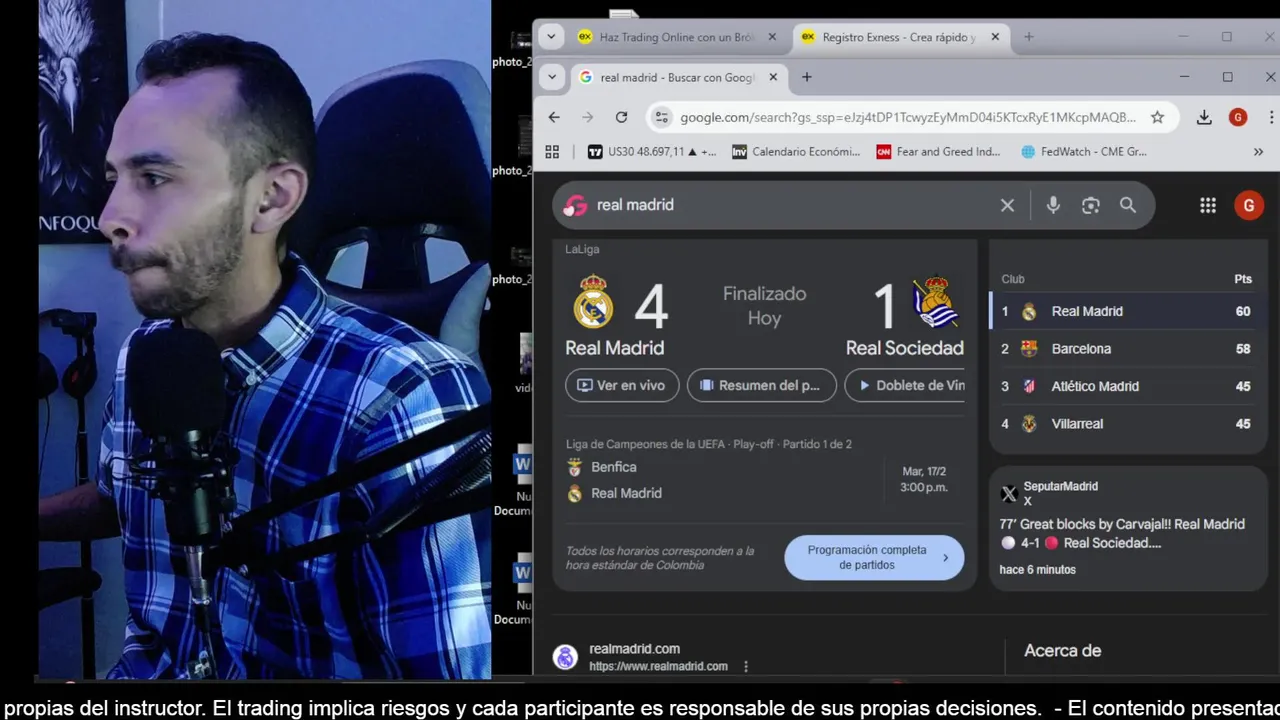The height and width of the screenshot is (720, 1280).
Task: Open Chrome downloads icon
Action: 1204,117
